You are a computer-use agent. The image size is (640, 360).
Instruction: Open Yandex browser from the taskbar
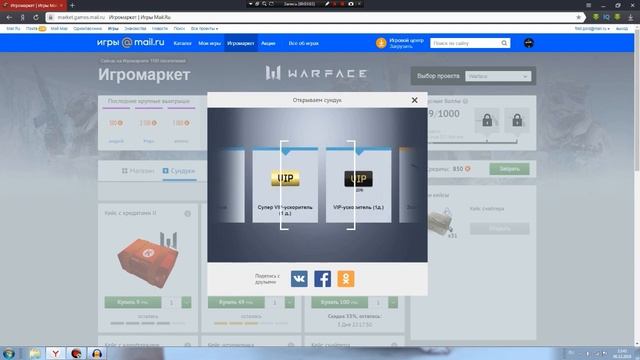(55, 353)
